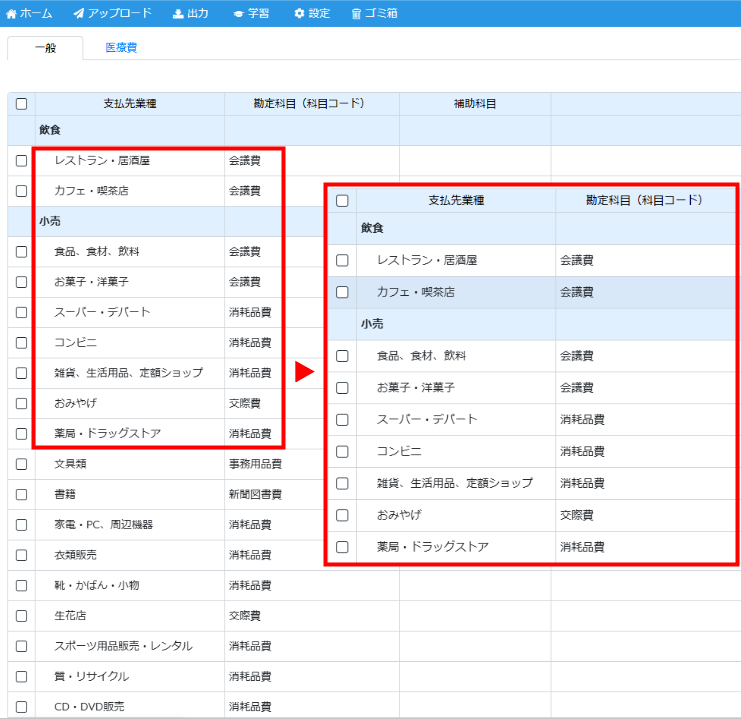
Task: Click the 事務用品費 cell for 文具類
Action: [x=255, y=464]
